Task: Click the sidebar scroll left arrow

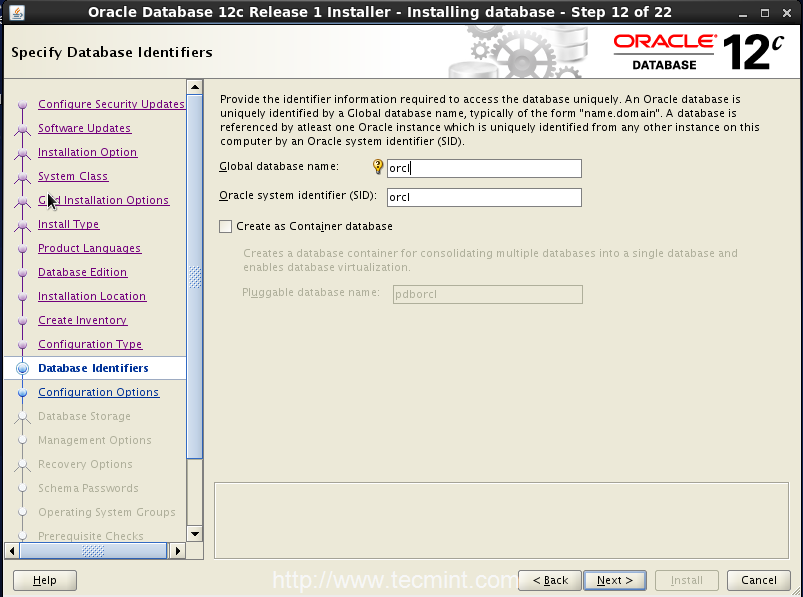Action: point(12,551)
